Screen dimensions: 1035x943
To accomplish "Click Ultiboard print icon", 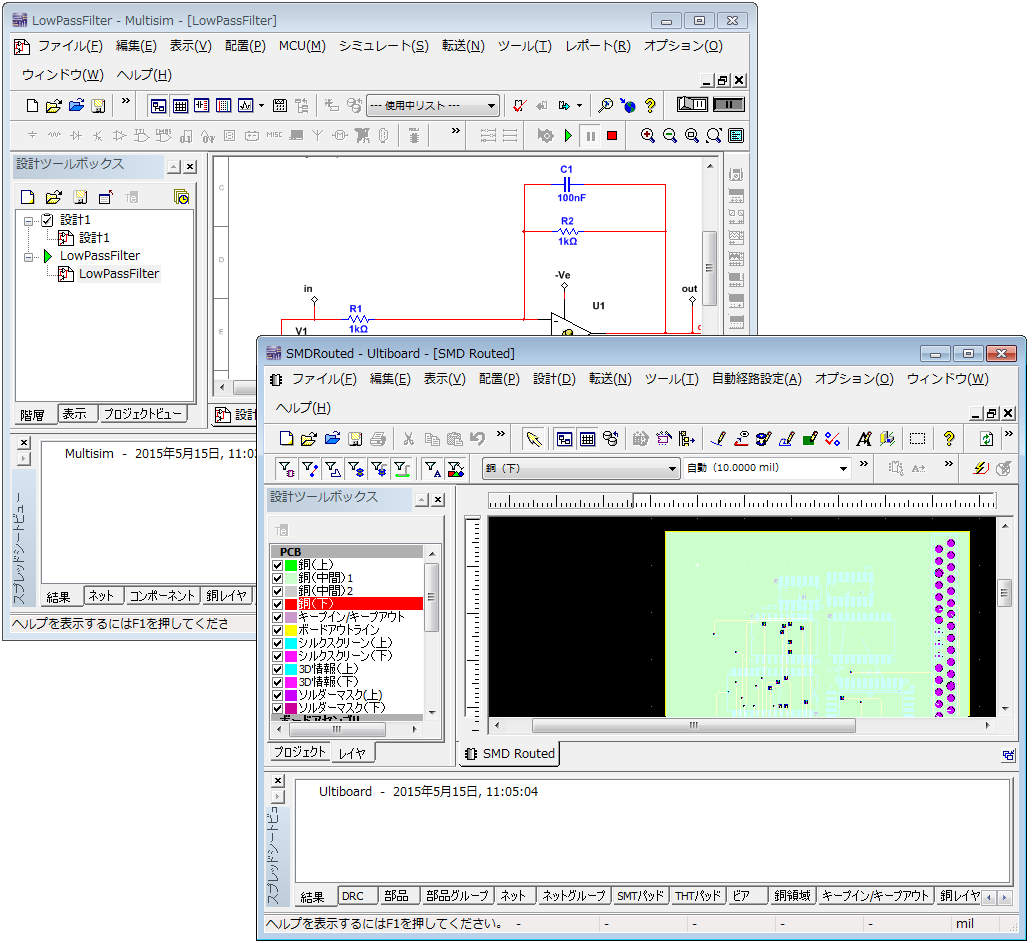I will pos(378,439).
